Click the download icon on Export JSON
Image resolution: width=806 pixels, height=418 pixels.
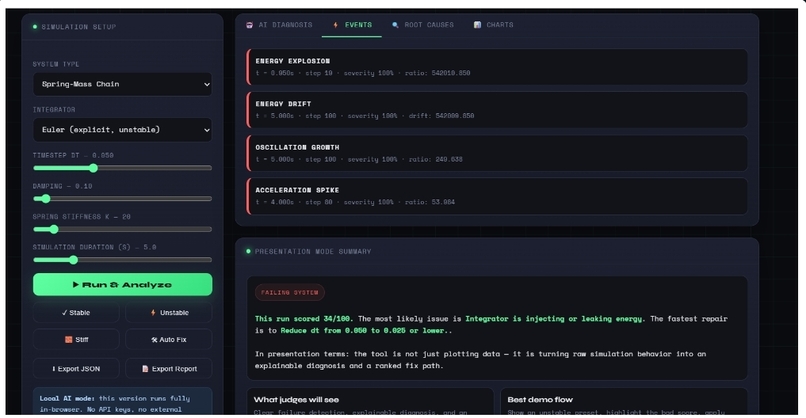[x=53, y=369]
